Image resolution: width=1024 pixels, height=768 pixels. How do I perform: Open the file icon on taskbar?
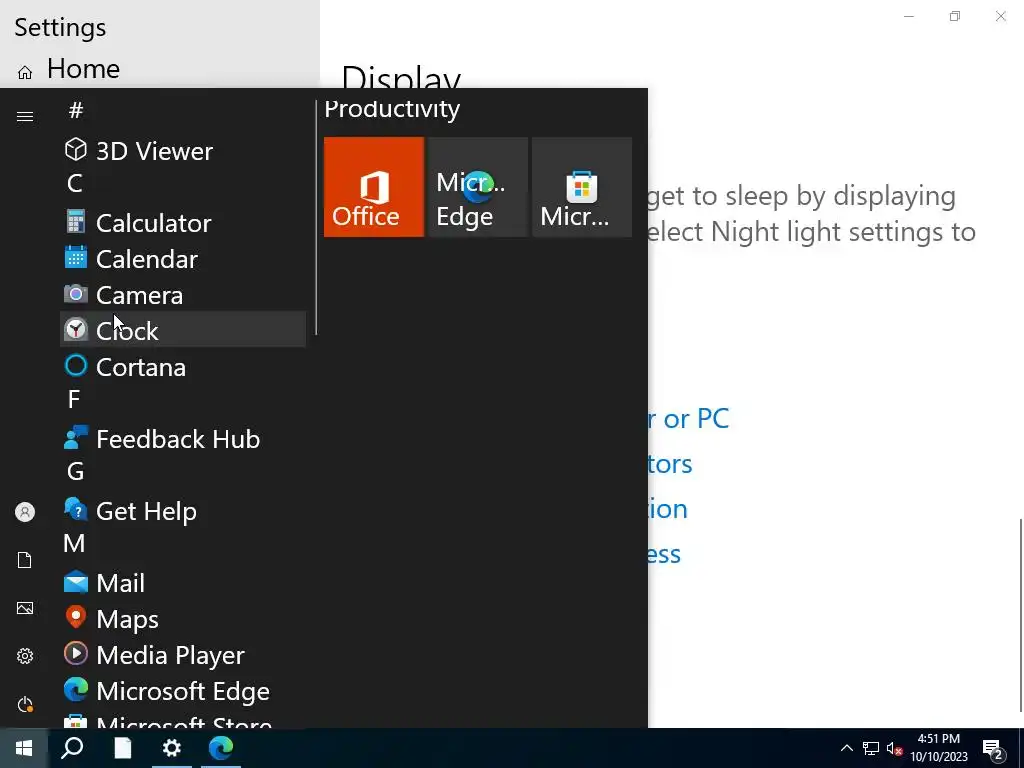122,748
